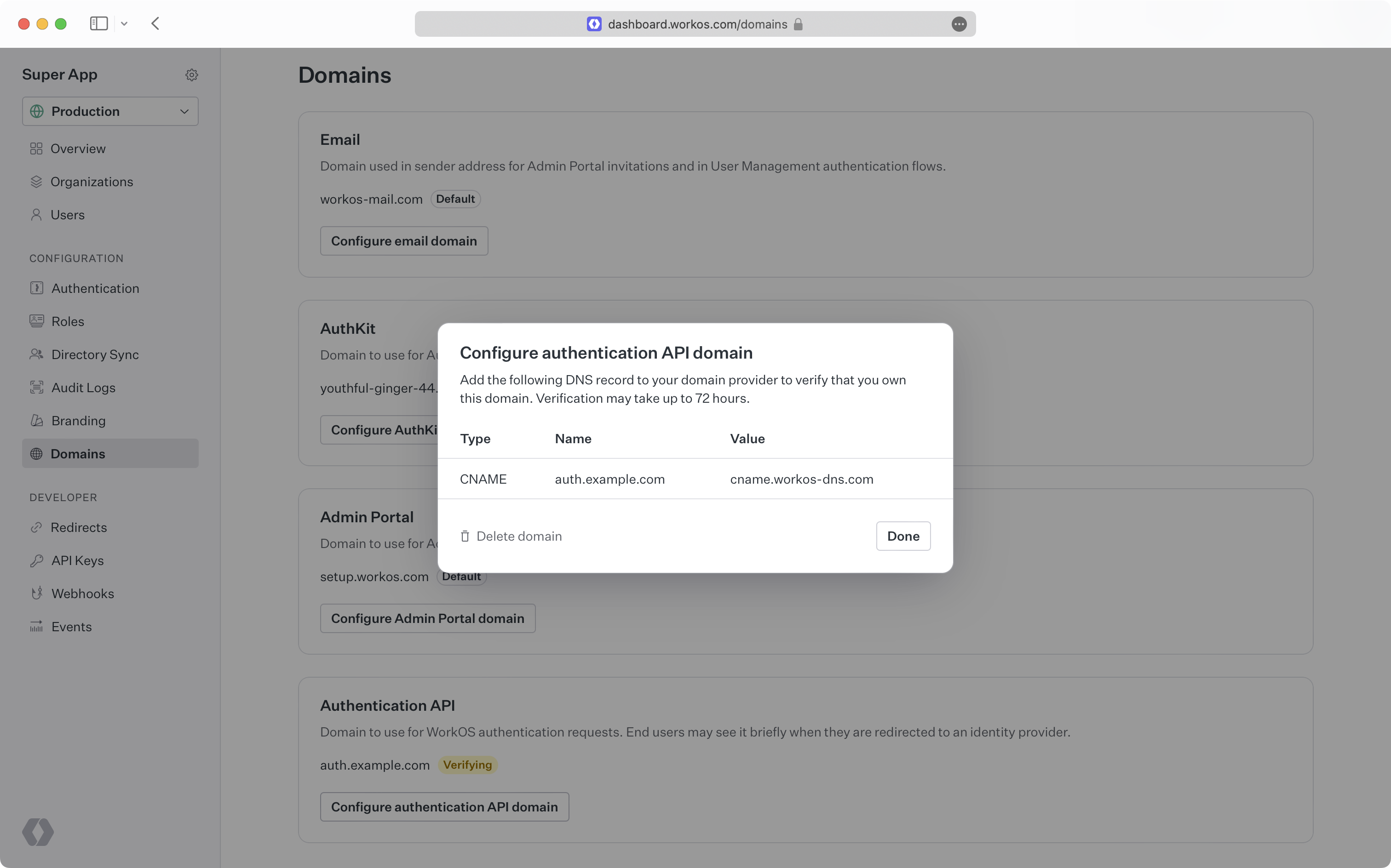
Task: Open Organizations from the sidebar
Action: pyautogui.click(x=92, y=182)
